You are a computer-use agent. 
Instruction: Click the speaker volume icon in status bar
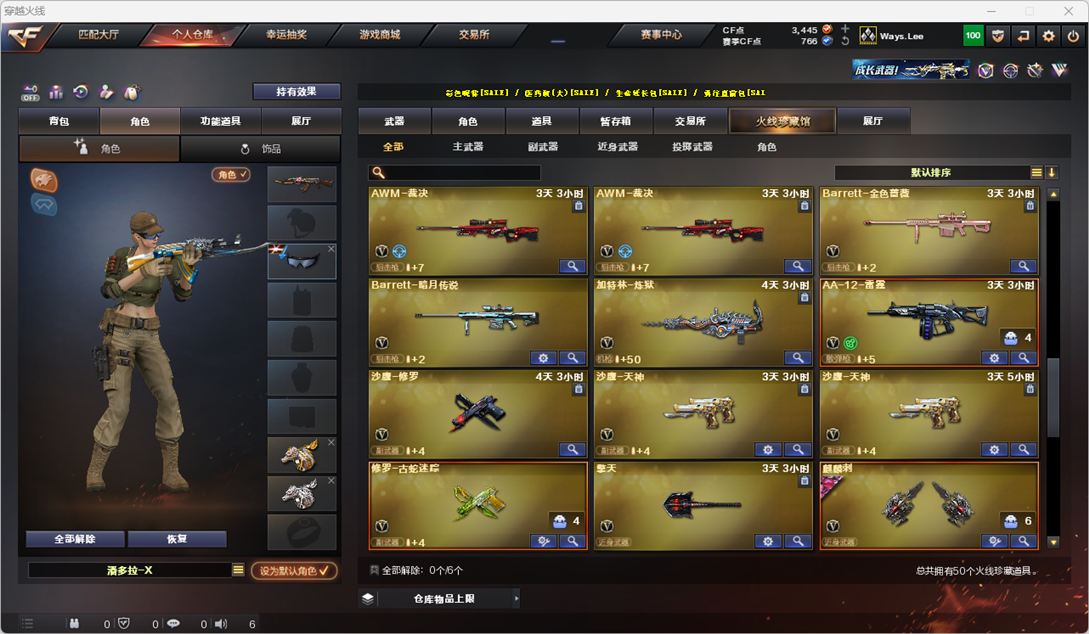click(221, 624)
